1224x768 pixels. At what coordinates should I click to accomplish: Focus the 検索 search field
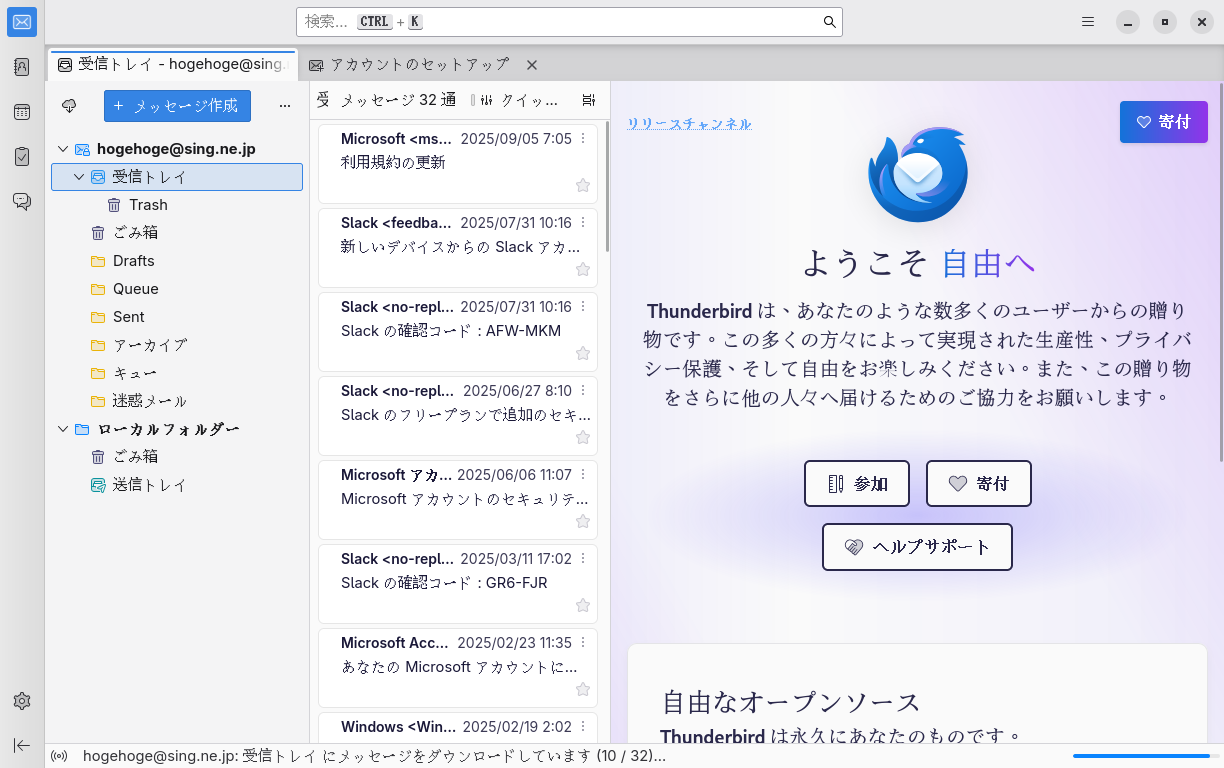tap(569, 22)
